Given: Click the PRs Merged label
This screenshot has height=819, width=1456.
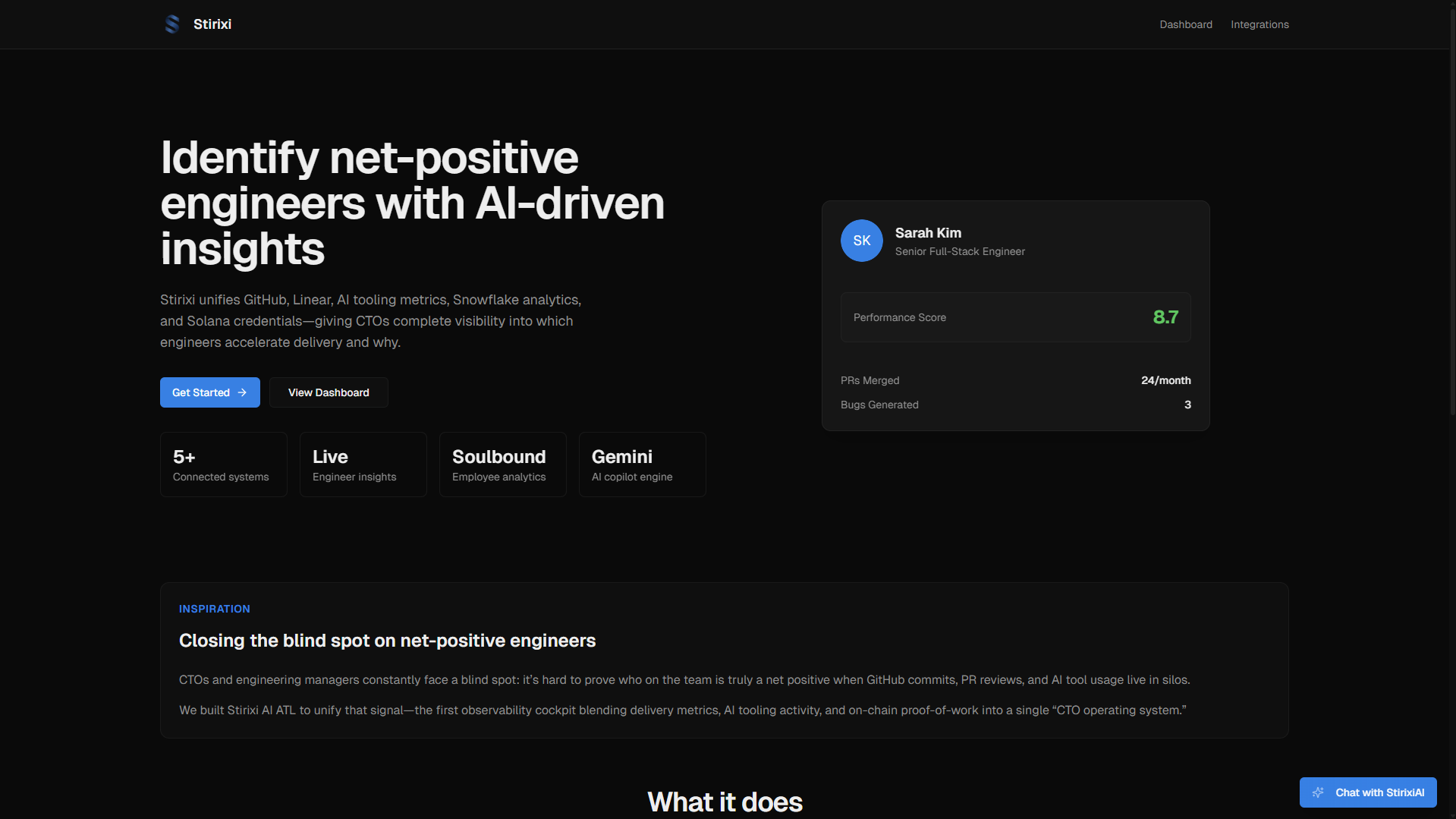Looking at the screenshot, I should [870, 380].
